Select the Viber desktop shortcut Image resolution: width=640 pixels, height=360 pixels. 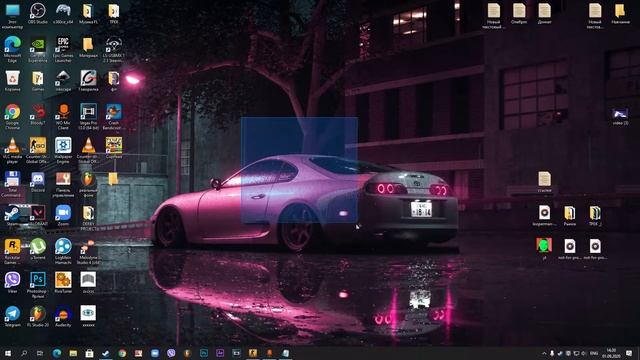(12, 280)
